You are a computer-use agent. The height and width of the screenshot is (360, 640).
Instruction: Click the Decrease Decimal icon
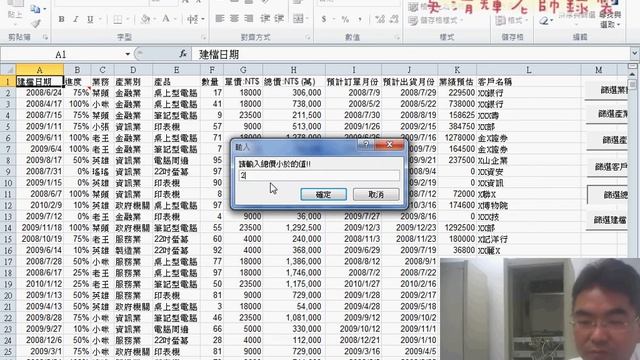pos(394,19)
